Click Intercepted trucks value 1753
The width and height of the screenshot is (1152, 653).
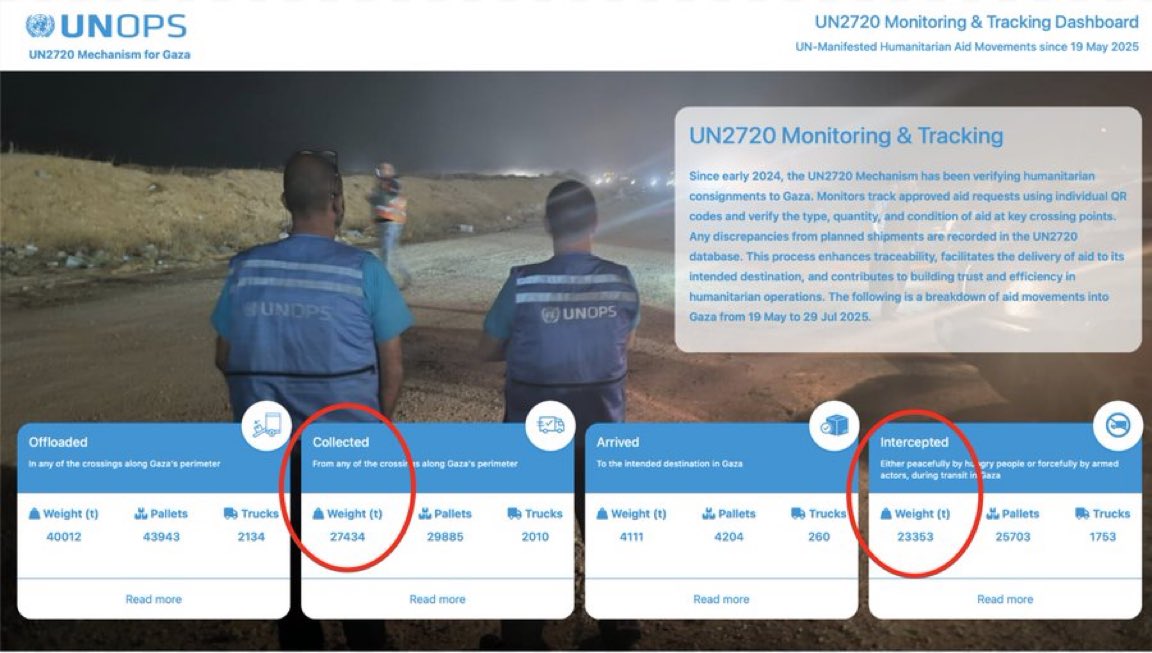1103,537
